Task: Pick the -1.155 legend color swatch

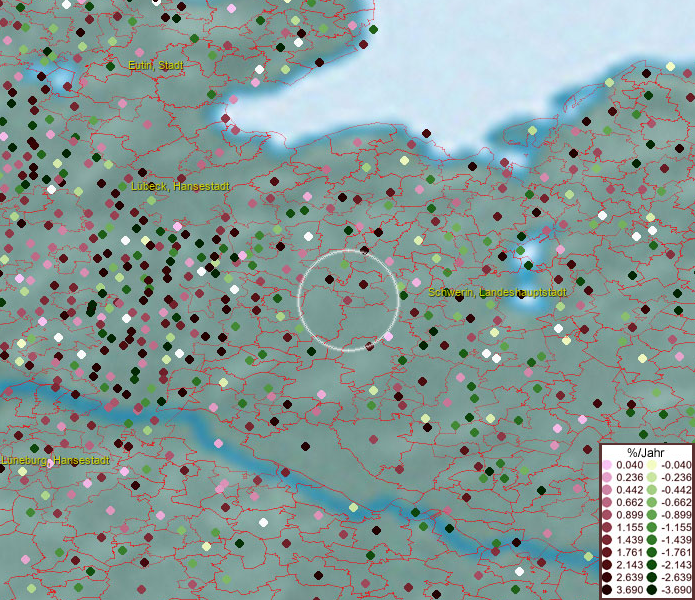Action: coord(652,527)
